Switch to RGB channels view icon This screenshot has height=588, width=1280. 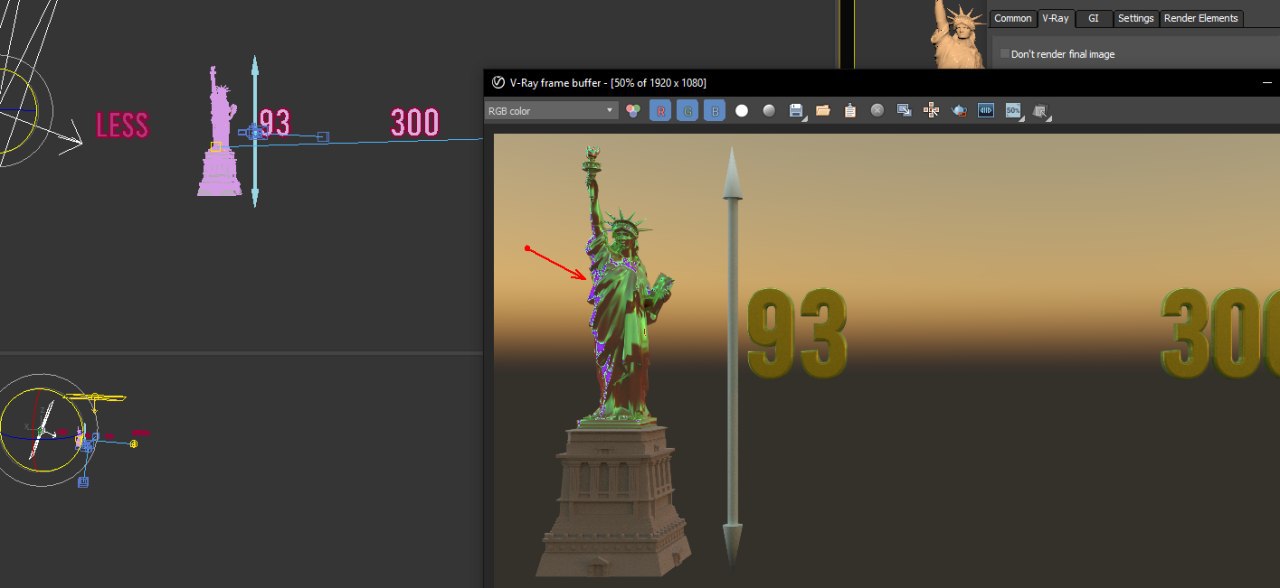[633, 111]
